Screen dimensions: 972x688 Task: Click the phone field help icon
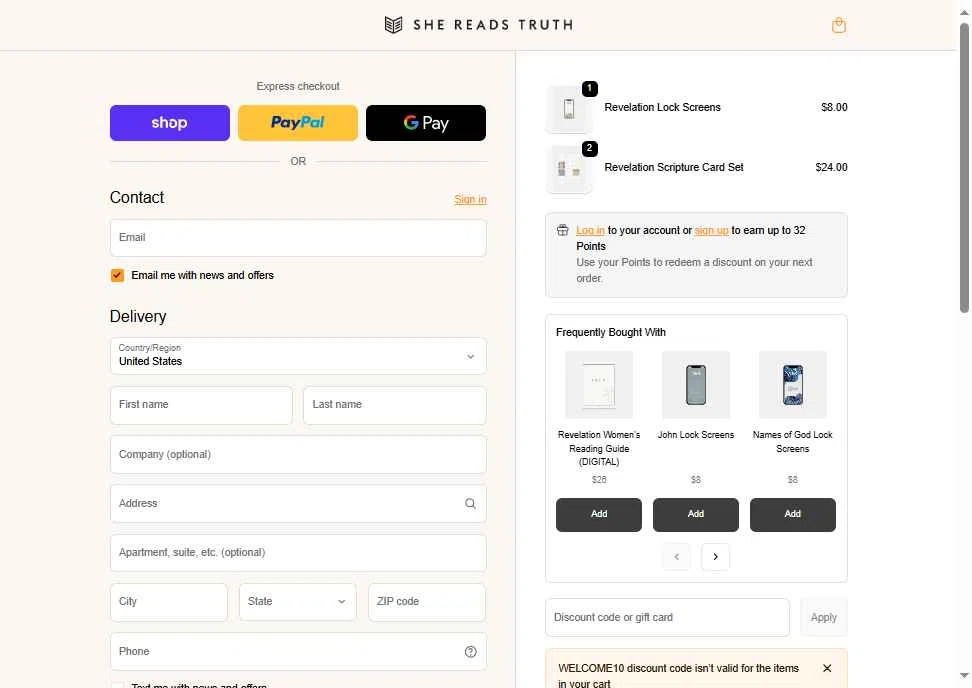[471, 652]
